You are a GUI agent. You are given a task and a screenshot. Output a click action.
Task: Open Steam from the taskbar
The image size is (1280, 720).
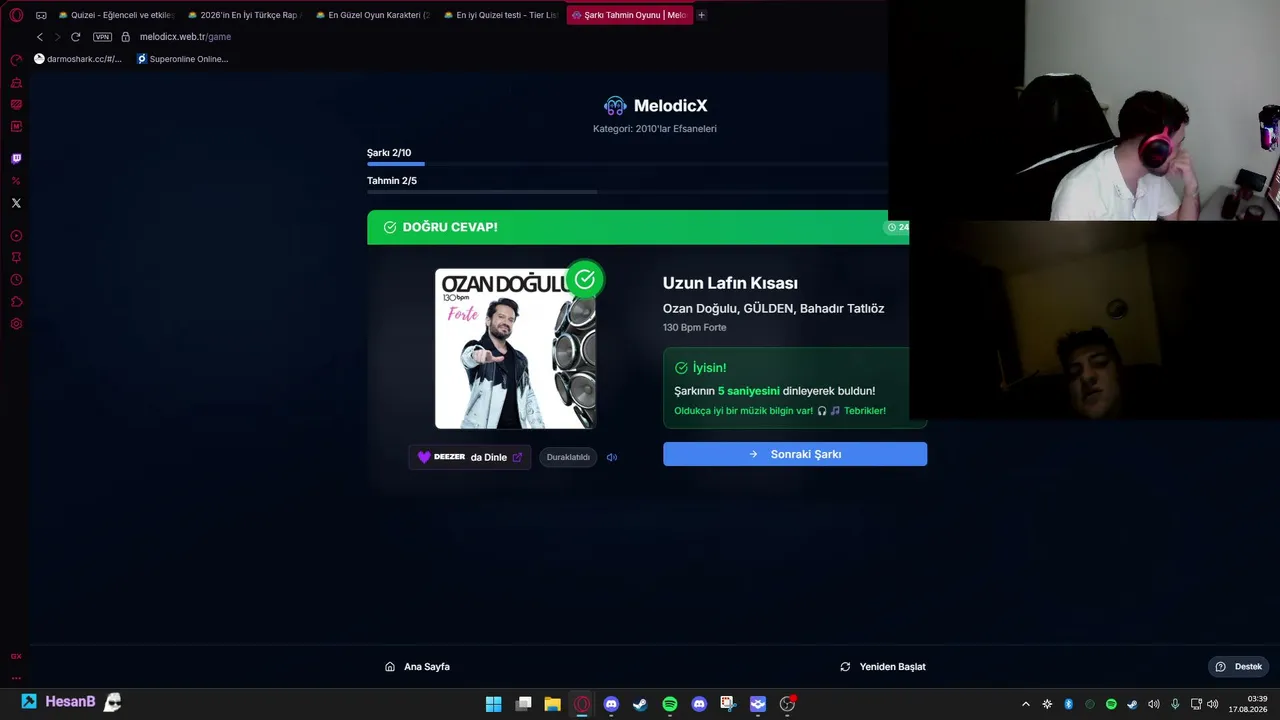coord(640,704)
